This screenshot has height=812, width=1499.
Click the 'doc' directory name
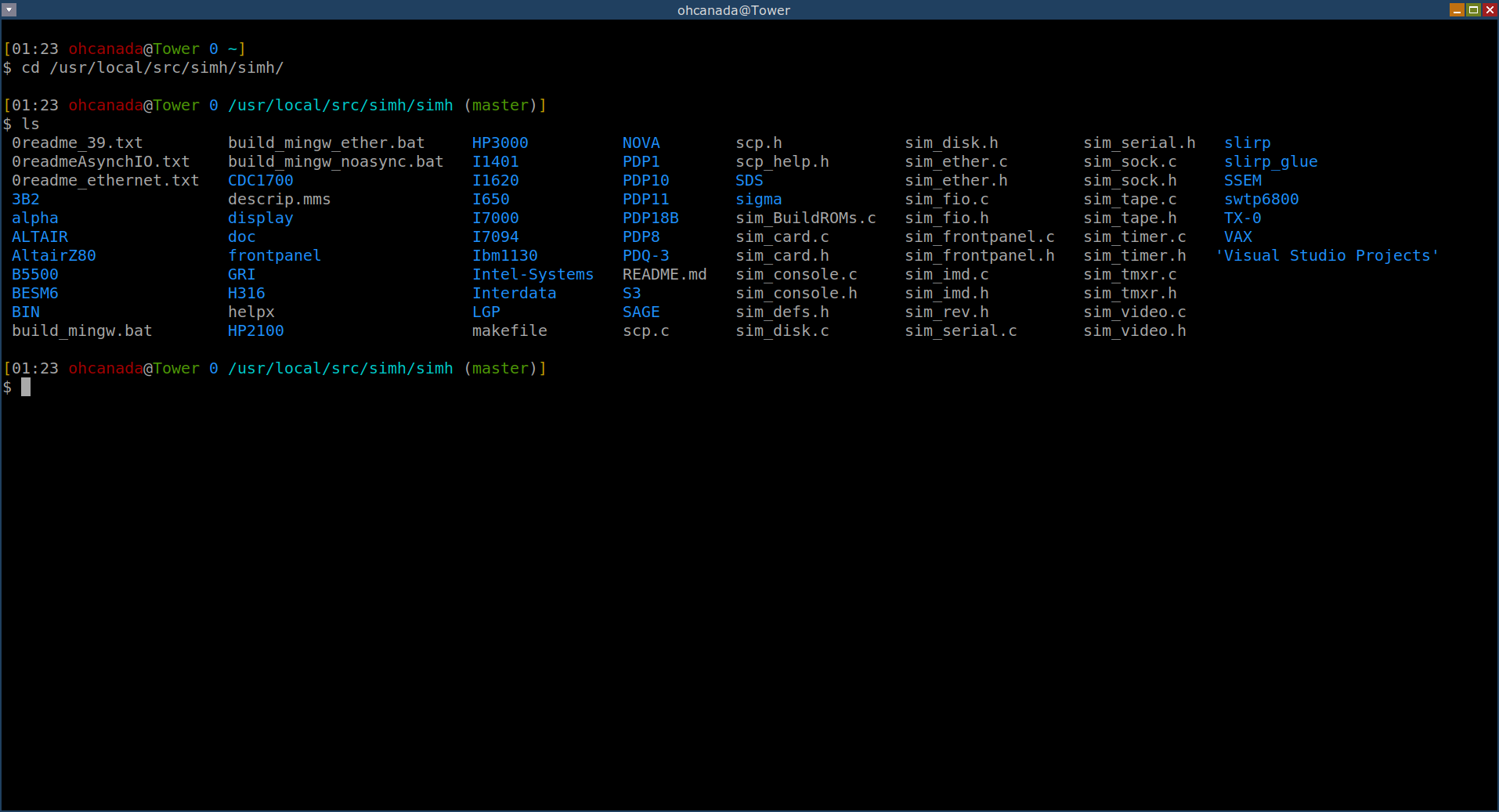coord(242,237)
